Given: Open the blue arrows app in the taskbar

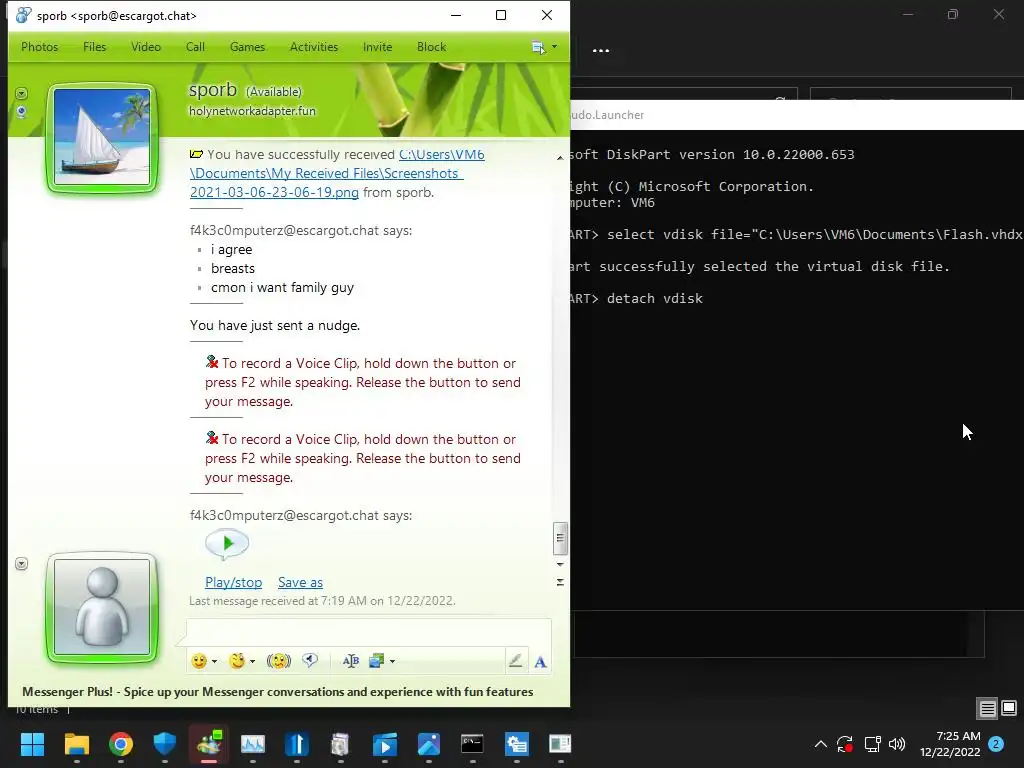Looking at the screenshot, I should (x=296, y=744).
